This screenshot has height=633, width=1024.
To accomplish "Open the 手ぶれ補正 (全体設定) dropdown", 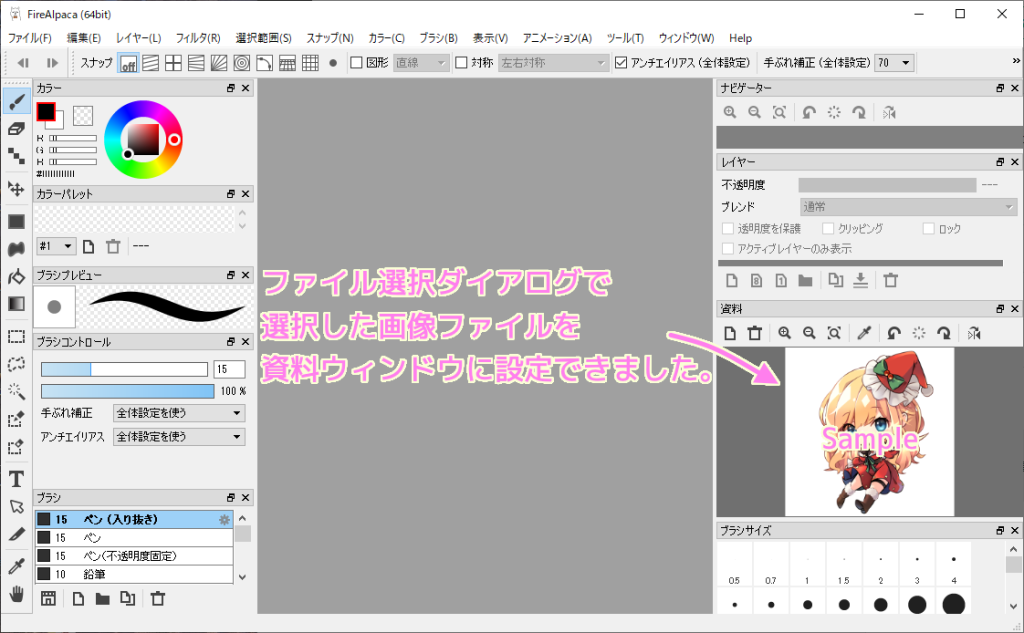I will [x=893, y=62].
